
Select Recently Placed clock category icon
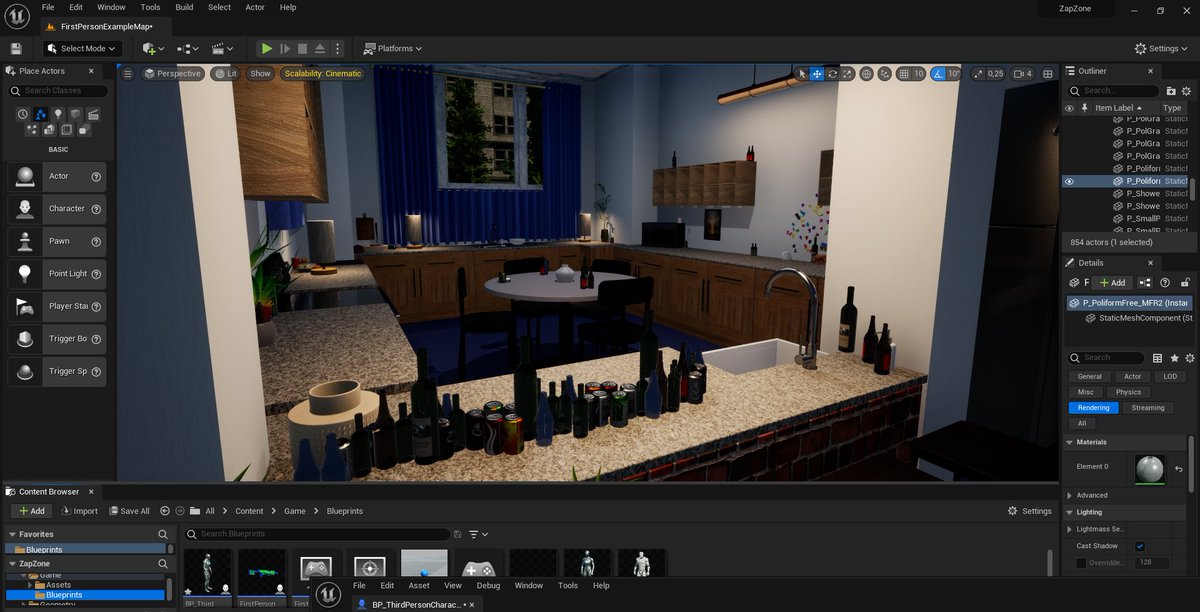click(23, 114)
